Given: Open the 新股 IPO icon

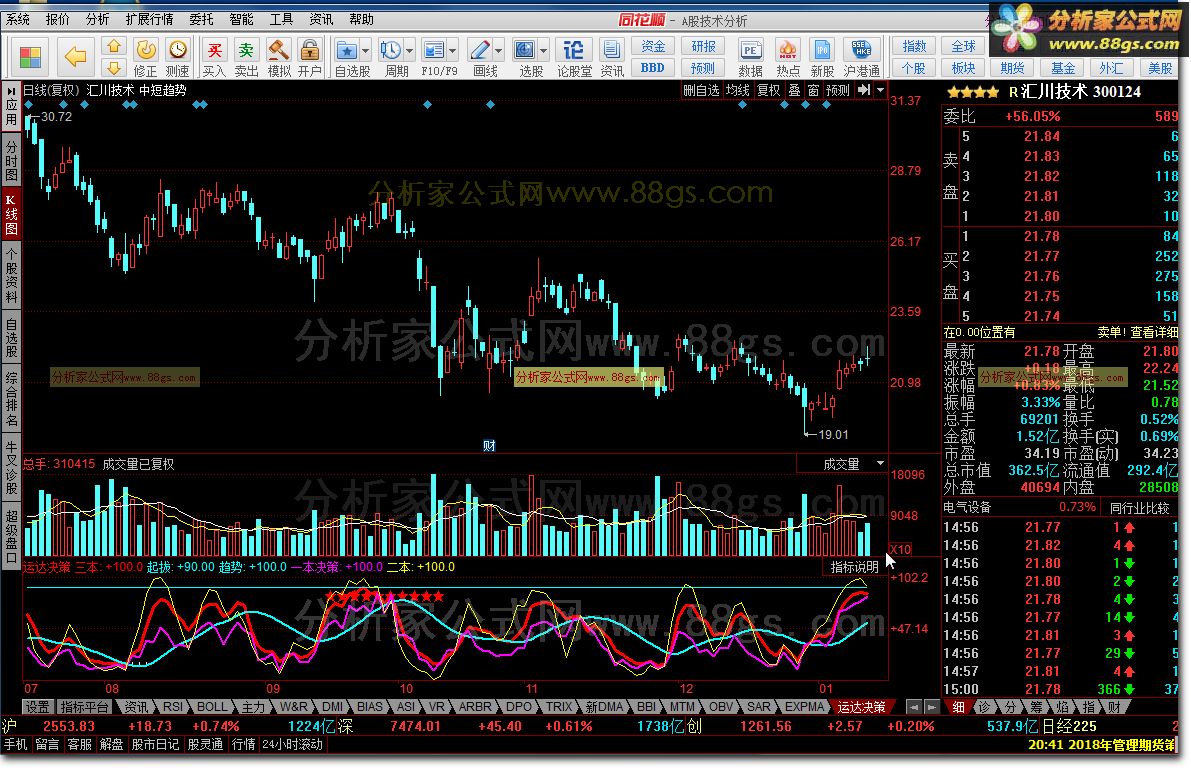Looking at the screenshot, I should point(823,58).
